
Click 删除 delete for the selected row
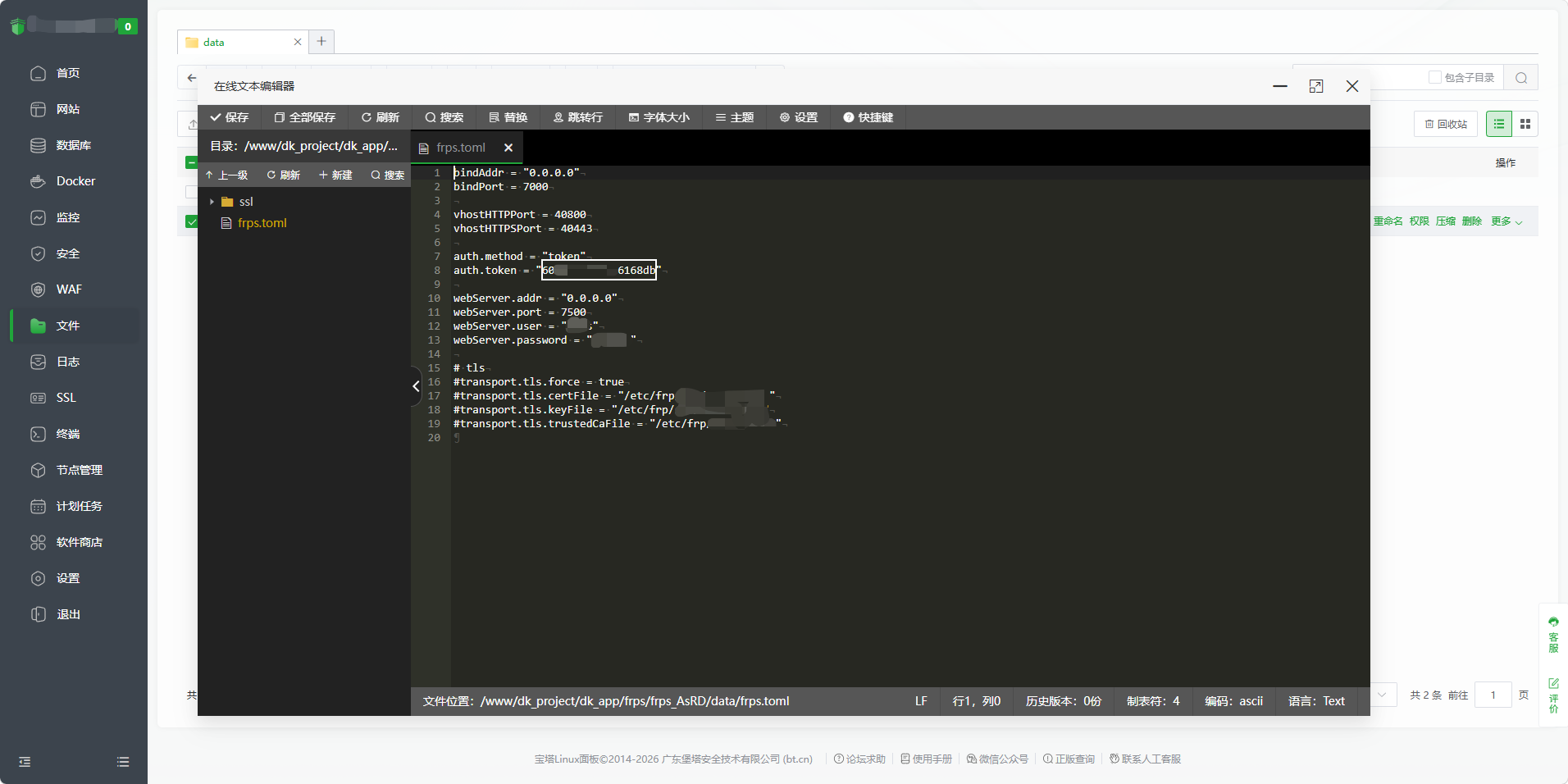[1471, 221]
